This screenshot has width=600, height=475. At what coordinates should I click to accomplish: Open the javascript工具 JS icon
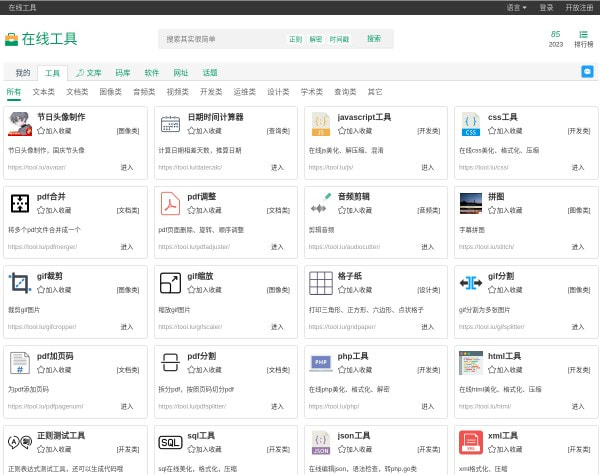pos(320,124)
